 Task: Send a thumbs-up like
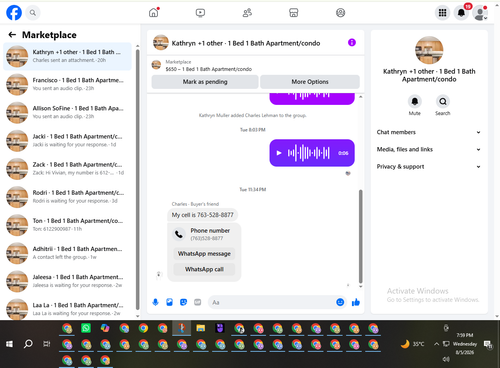pos(356,302)
